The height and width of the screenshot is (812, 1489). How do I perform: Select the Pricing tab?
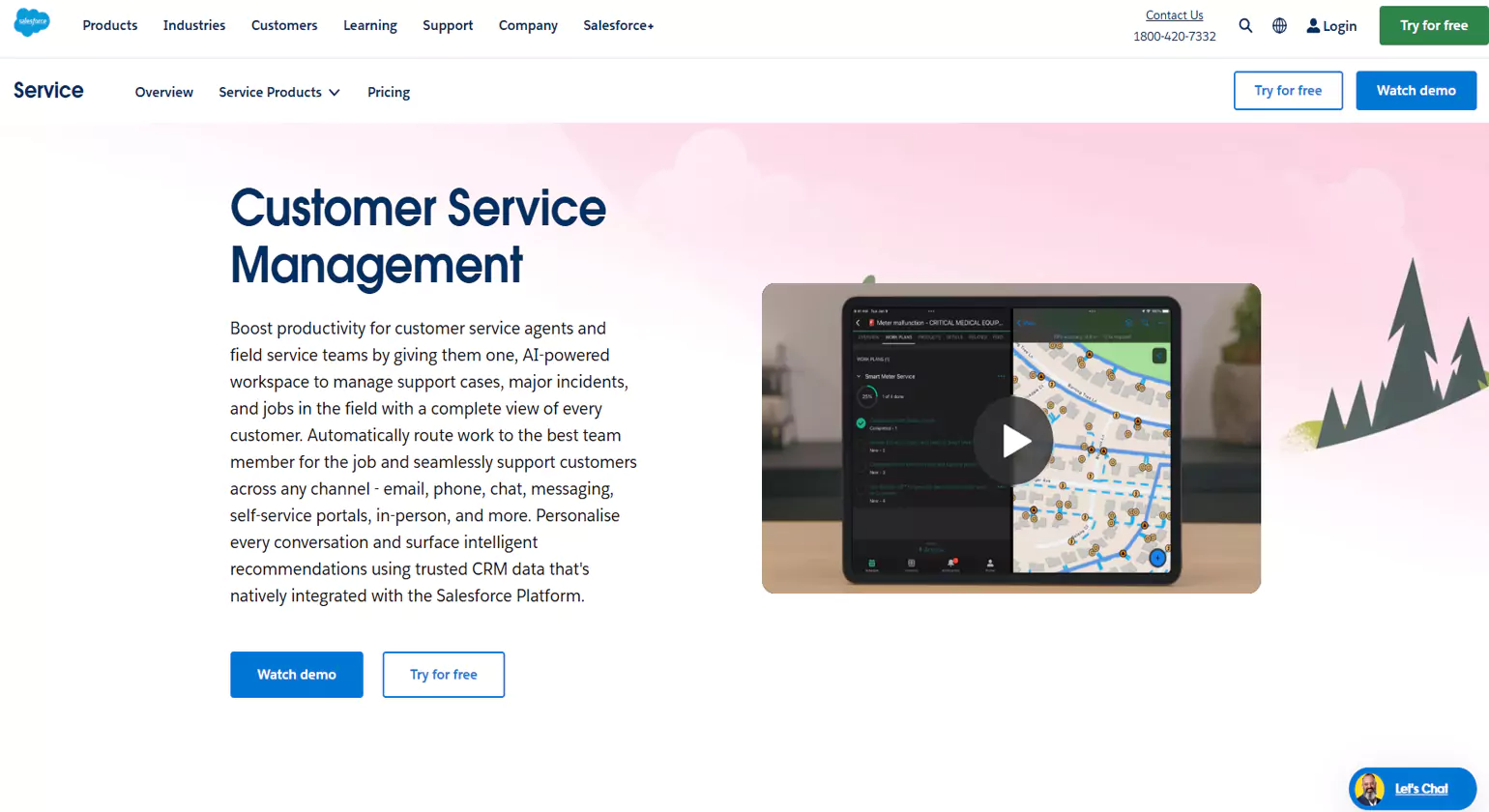[388, 92]
